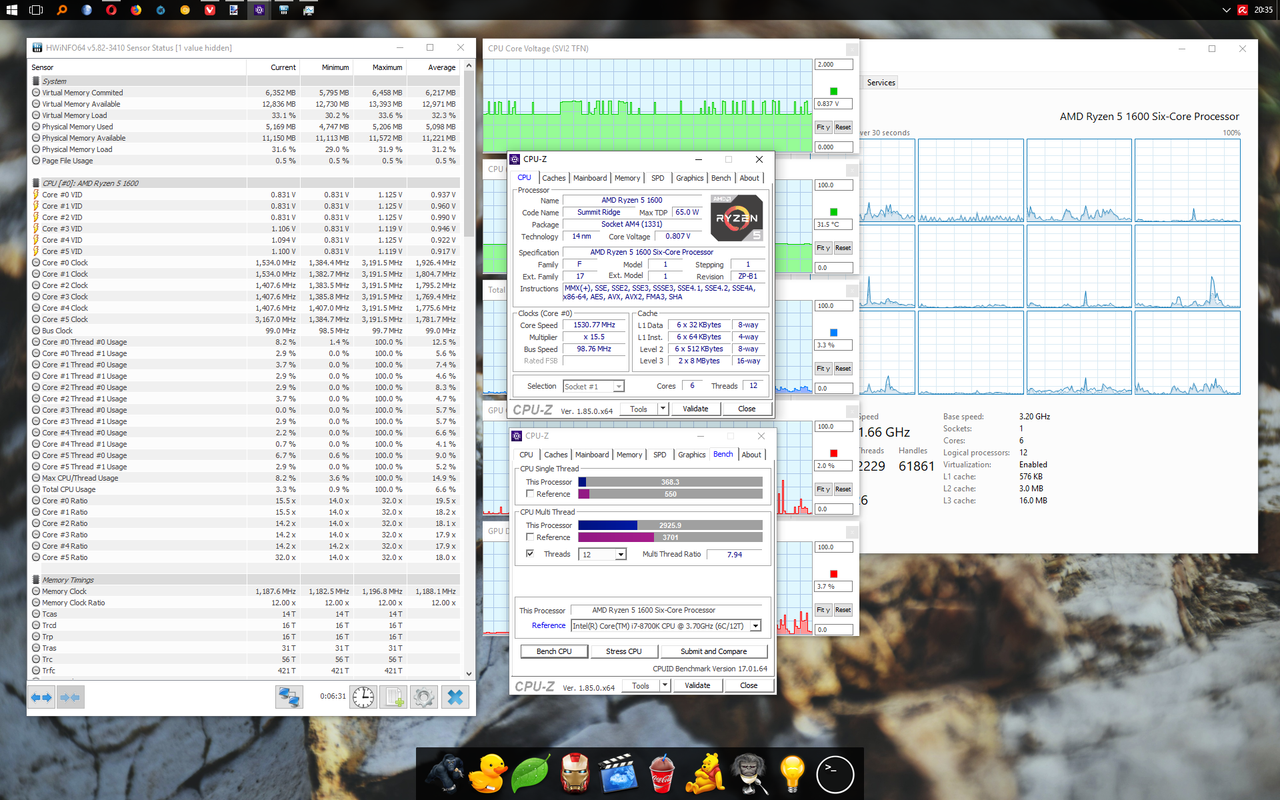Open the Threads count dropdown showing 12
The width and height of the screenshot is (1280, 800).
[603, 554]
